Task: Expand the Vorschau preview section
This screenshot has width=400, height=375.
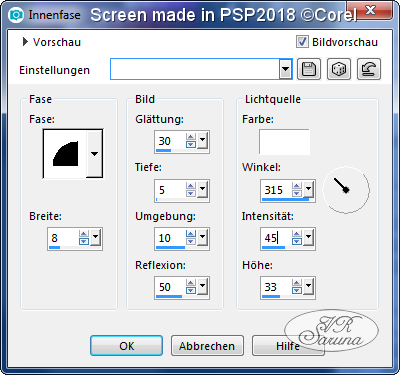Action: (x=25, y=42)
